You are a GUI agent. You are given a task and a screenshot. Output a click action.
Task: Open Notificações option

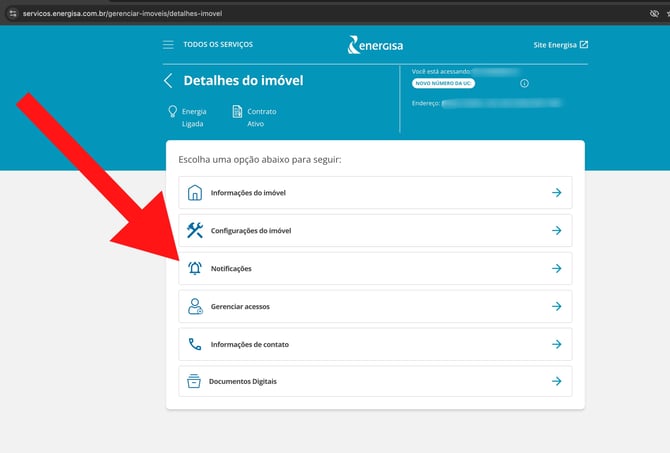pos(375,268)
